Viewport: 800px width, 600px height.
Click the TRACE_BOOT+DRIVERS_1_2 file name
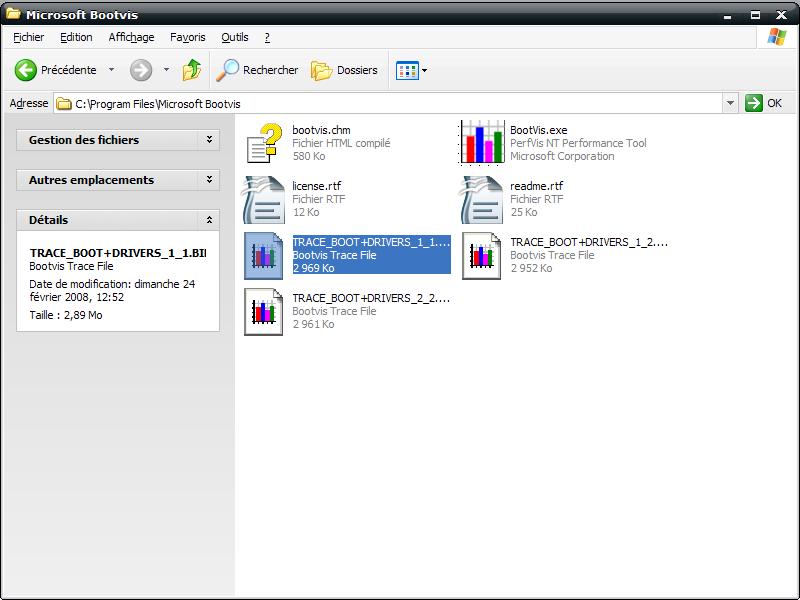pyautogui.click(x=589, y=242)
